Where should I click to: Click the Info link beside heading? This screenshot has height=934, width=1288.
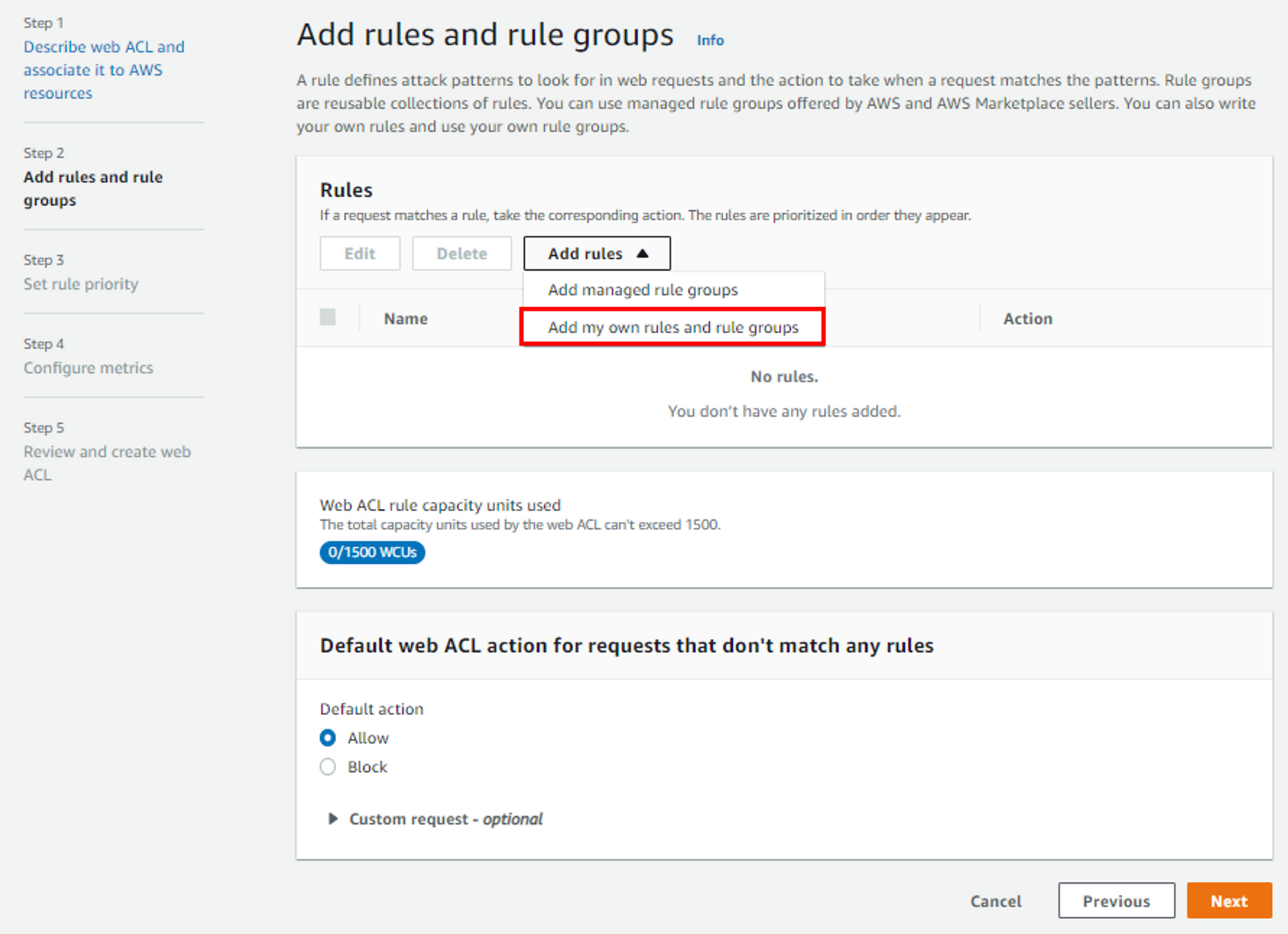tap(710, 40)
